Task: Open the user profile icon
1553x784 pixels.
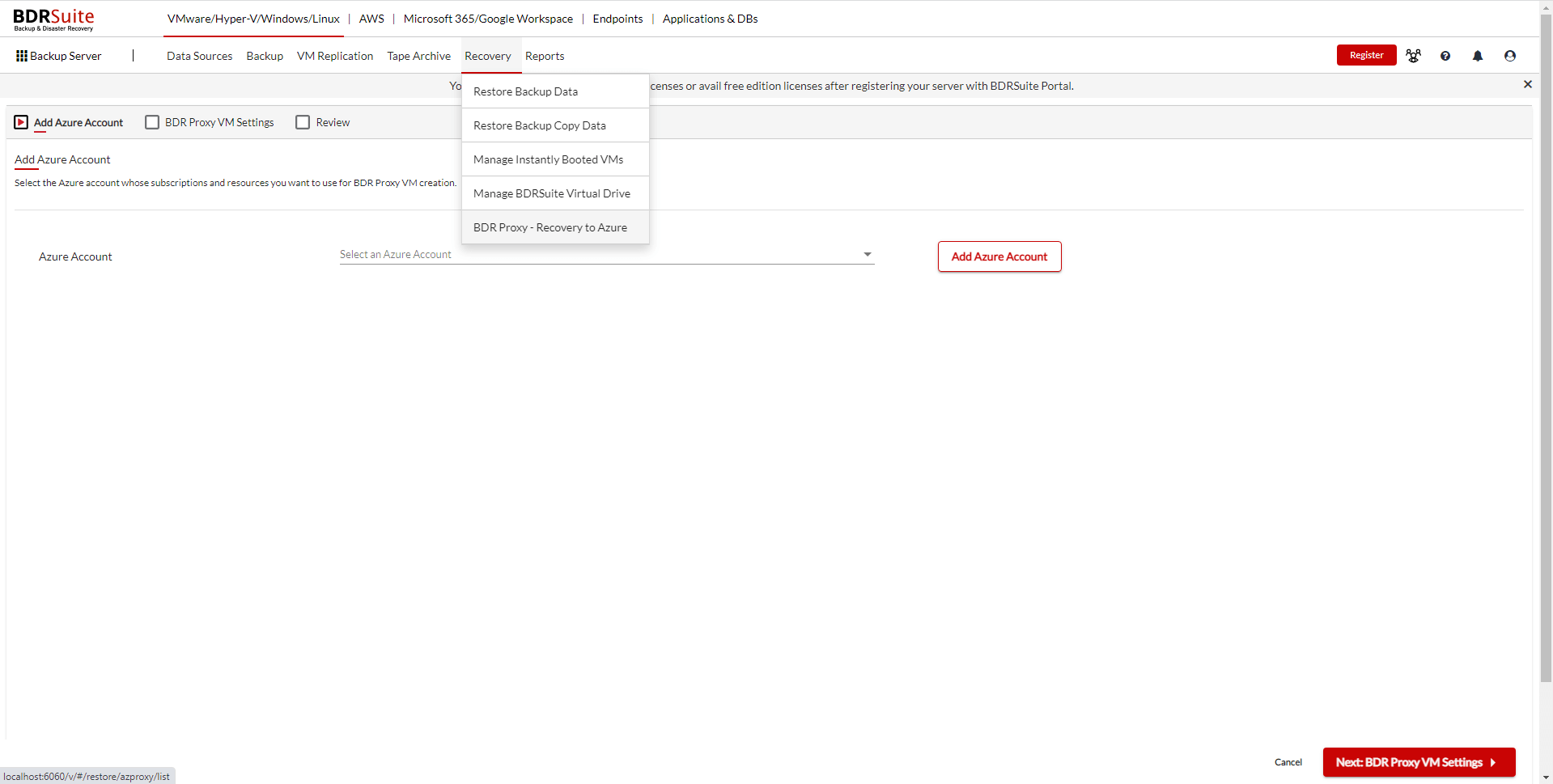Action: pyautogui.click(x=1510, y=56)
